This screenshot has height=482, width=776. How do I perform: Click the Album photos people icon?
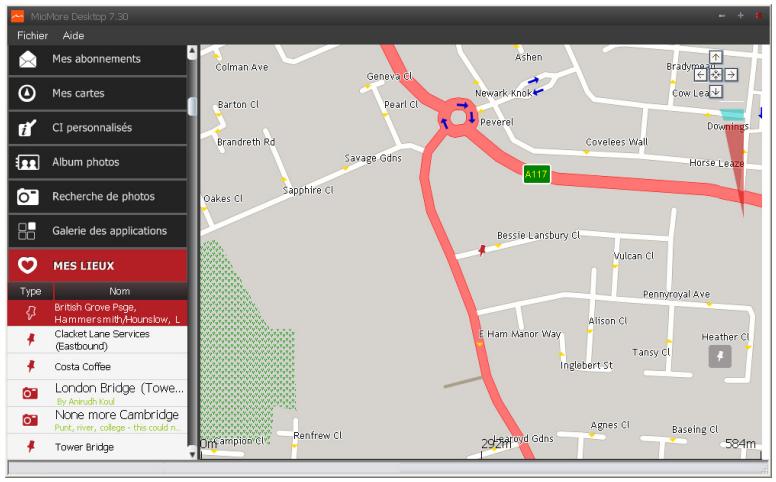click(x=28, y=162)
